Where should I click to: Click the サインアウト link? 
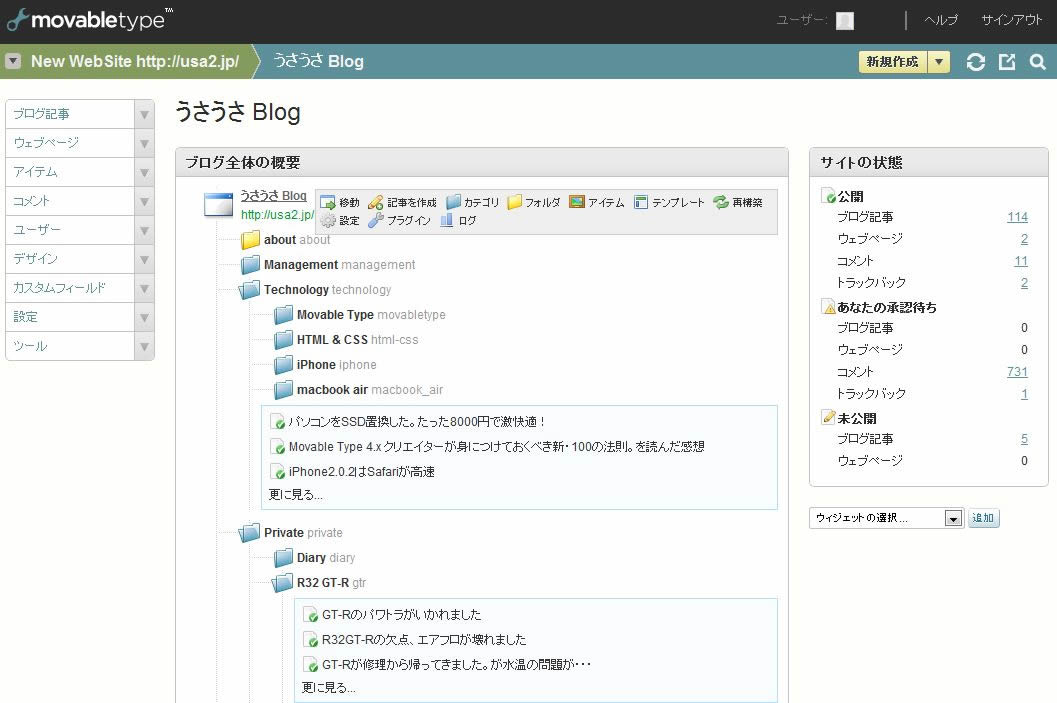point(1012,20)
